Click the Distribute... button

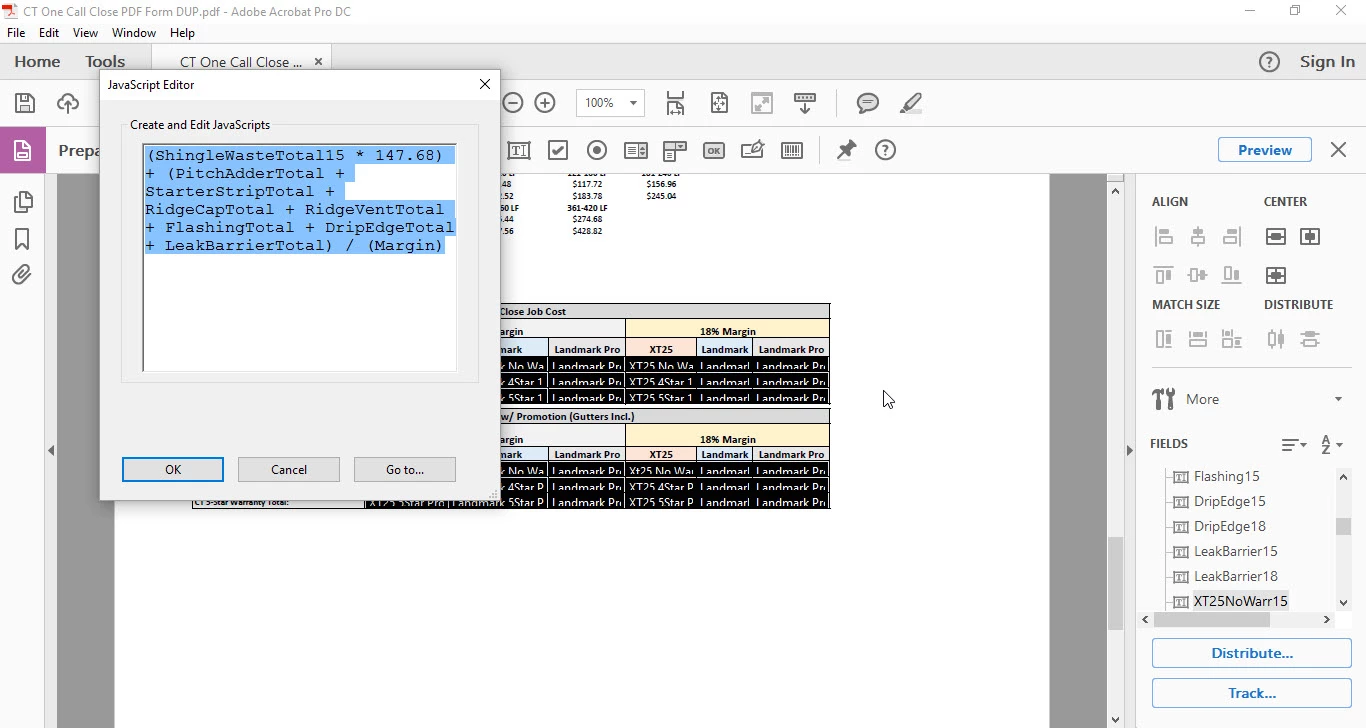(x=1252, y=653)
